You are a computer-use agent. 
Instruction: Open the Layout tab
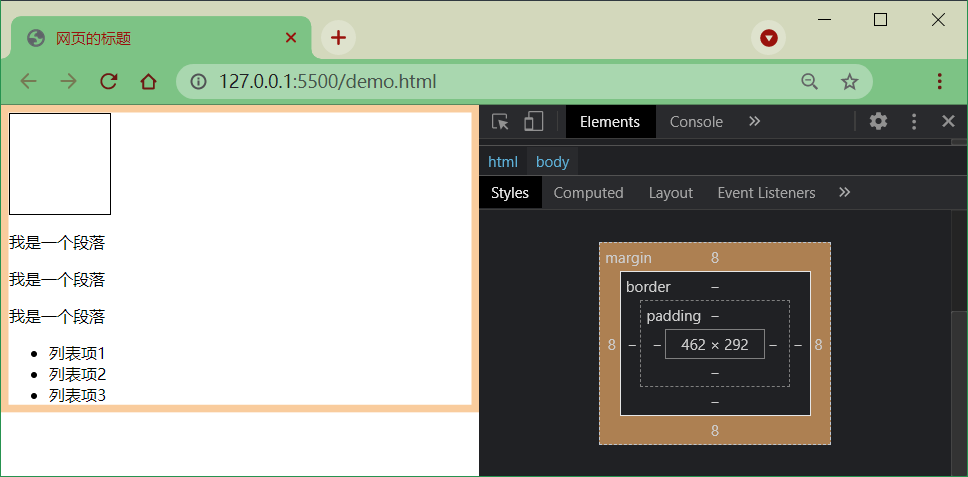coord(670,193)
